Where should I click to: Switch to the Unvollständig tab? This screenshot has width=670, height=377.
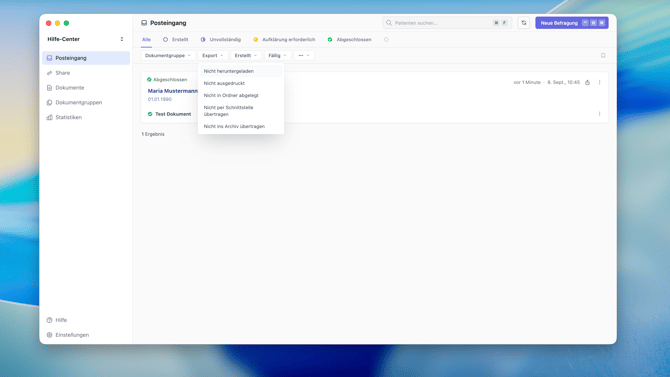pos(221,40)
